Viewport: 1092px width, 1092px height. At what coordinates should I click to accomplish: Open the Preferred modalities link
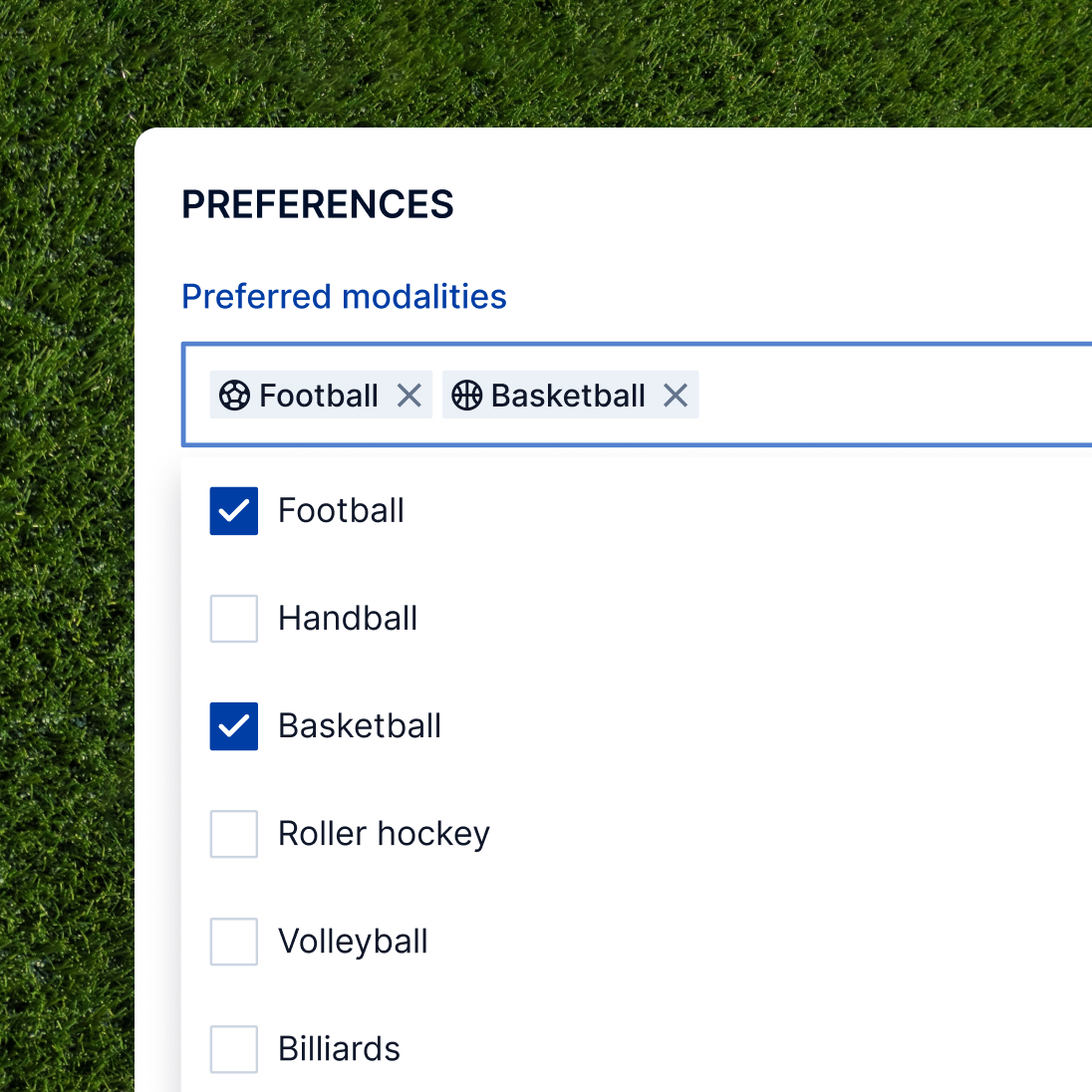tap(344, 296)
